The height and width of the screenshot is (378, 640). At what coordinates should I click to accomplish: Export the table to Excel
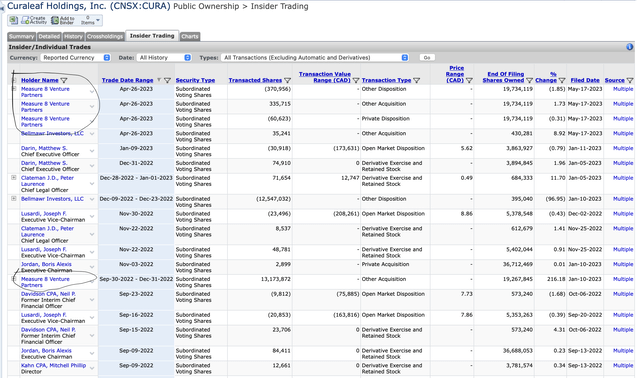[13, 20]
